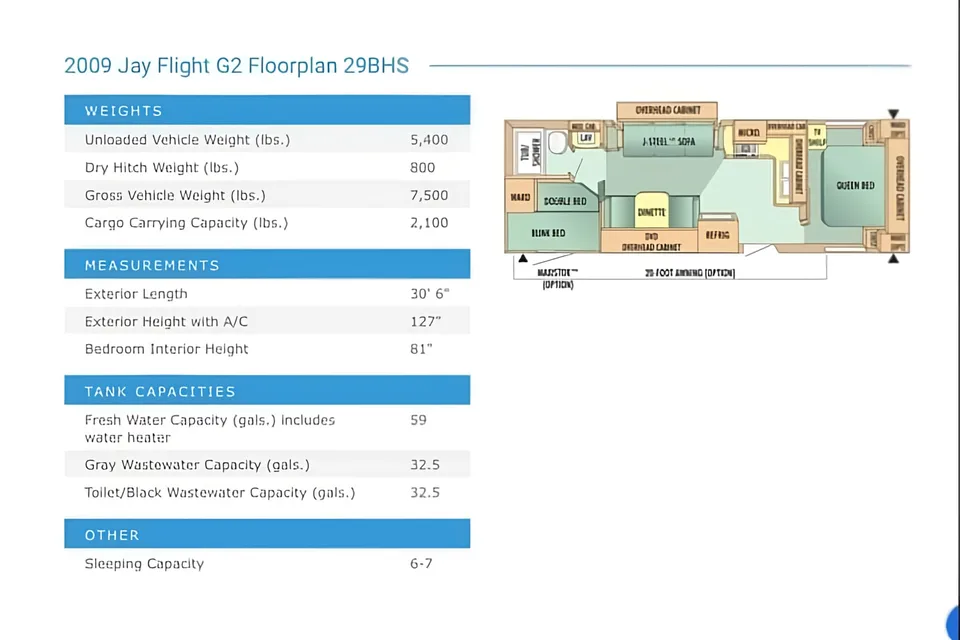Viewport: 960px width, 640px height.
Task: Click the '2009 Jay Flight G2 Floorplan 29BHS' title
Action: point(236,66)
